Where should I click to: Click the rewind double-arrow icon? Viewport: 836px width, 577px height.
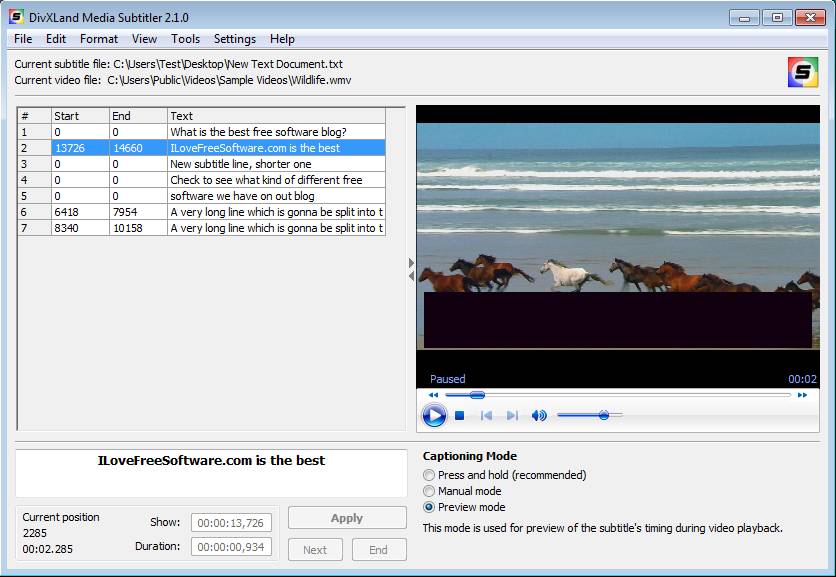tap(433, 395)
